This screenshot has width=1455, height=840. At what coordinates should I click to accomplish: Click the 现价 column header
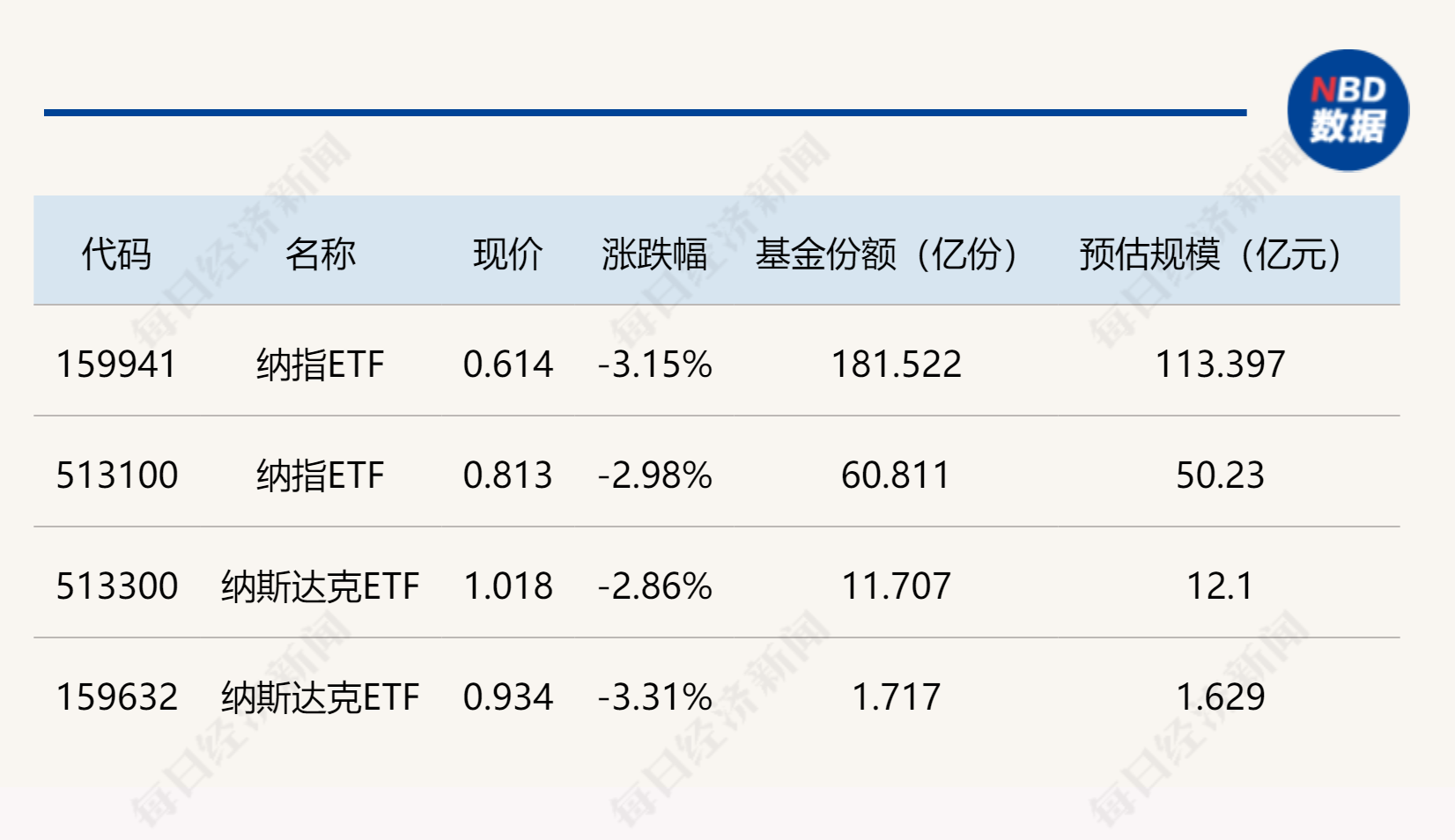click(508, 254)
